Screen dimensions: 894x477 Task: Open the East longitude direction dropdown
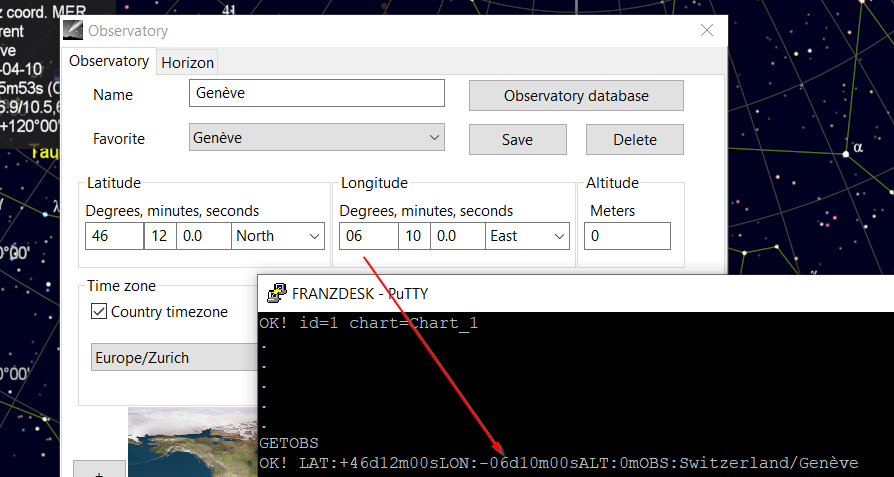point(527,236)
